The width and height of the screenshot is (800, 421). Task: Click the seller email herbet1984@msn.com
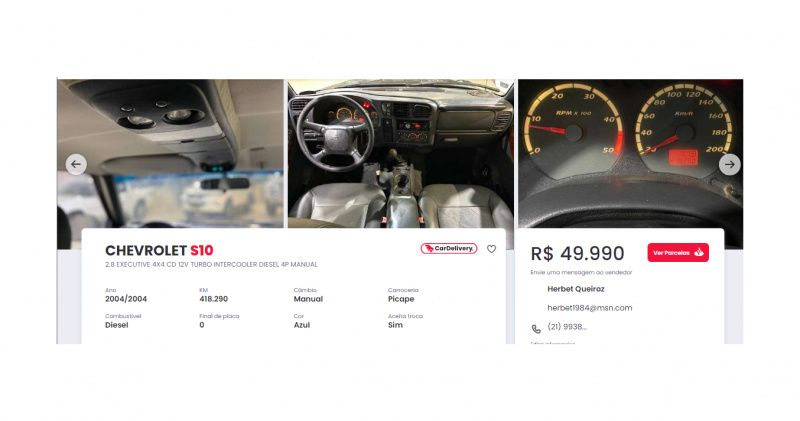click(589, 308)
